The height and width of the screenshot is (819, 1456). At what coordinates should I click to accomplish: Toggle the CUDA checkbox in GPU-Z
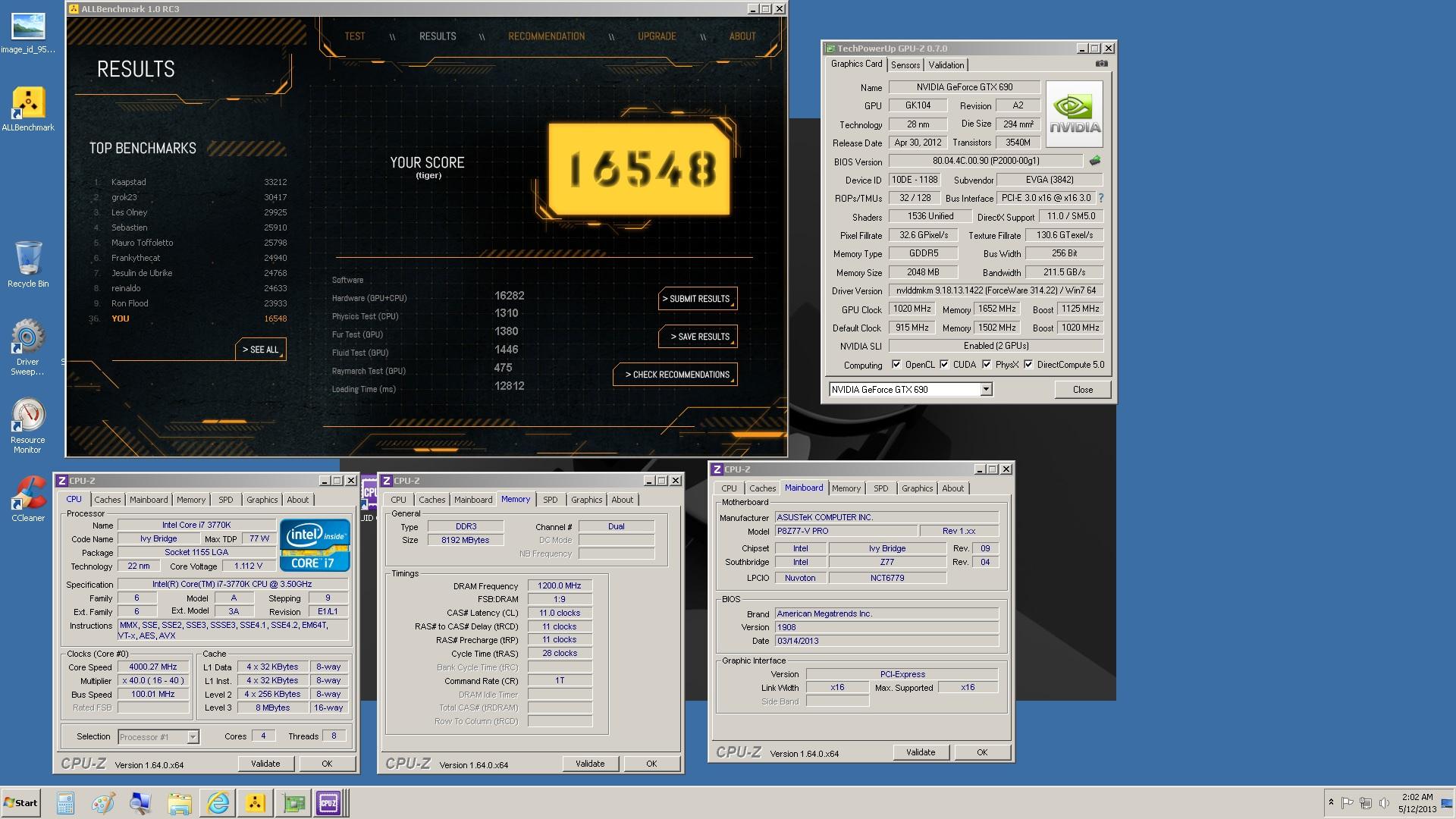944,365
